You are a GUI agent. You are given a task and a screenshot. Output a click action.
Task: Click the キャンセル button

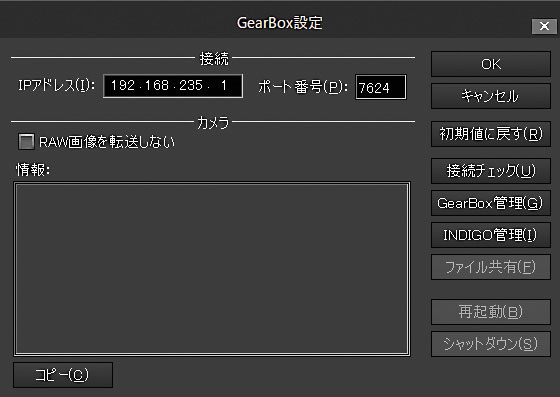coord(491,96)
